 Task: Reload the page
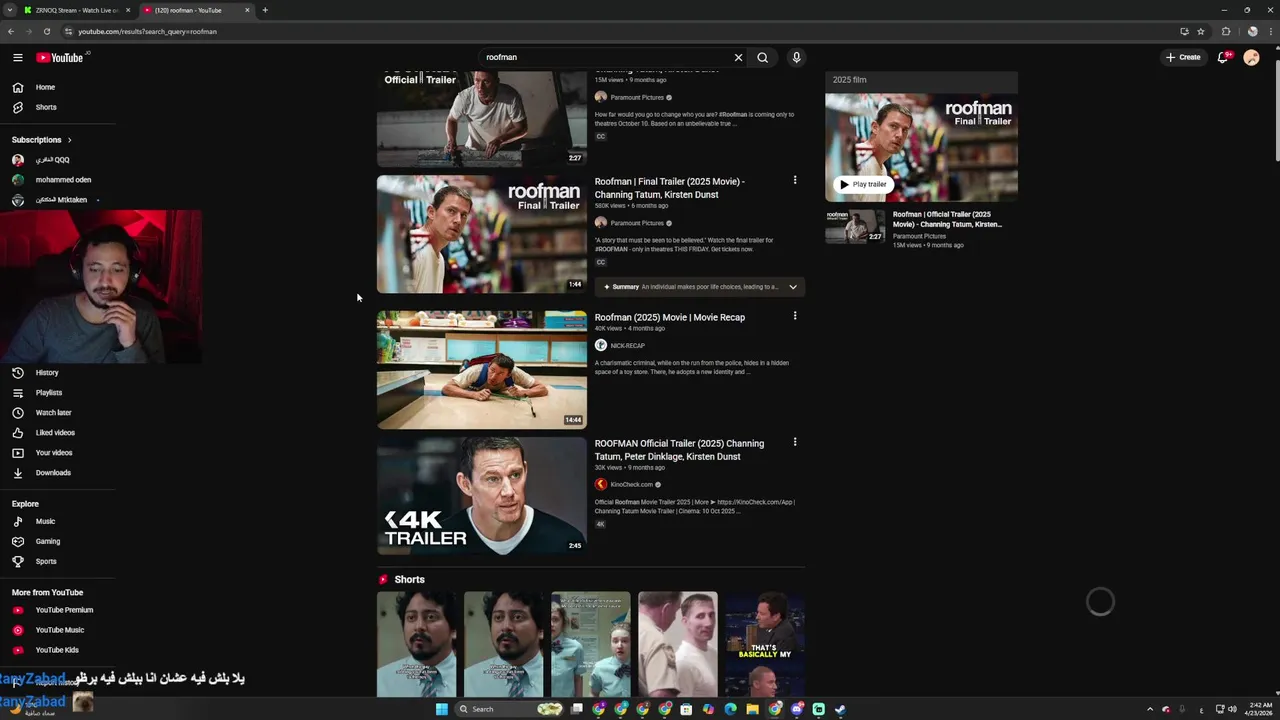click(x=46, y=31)
